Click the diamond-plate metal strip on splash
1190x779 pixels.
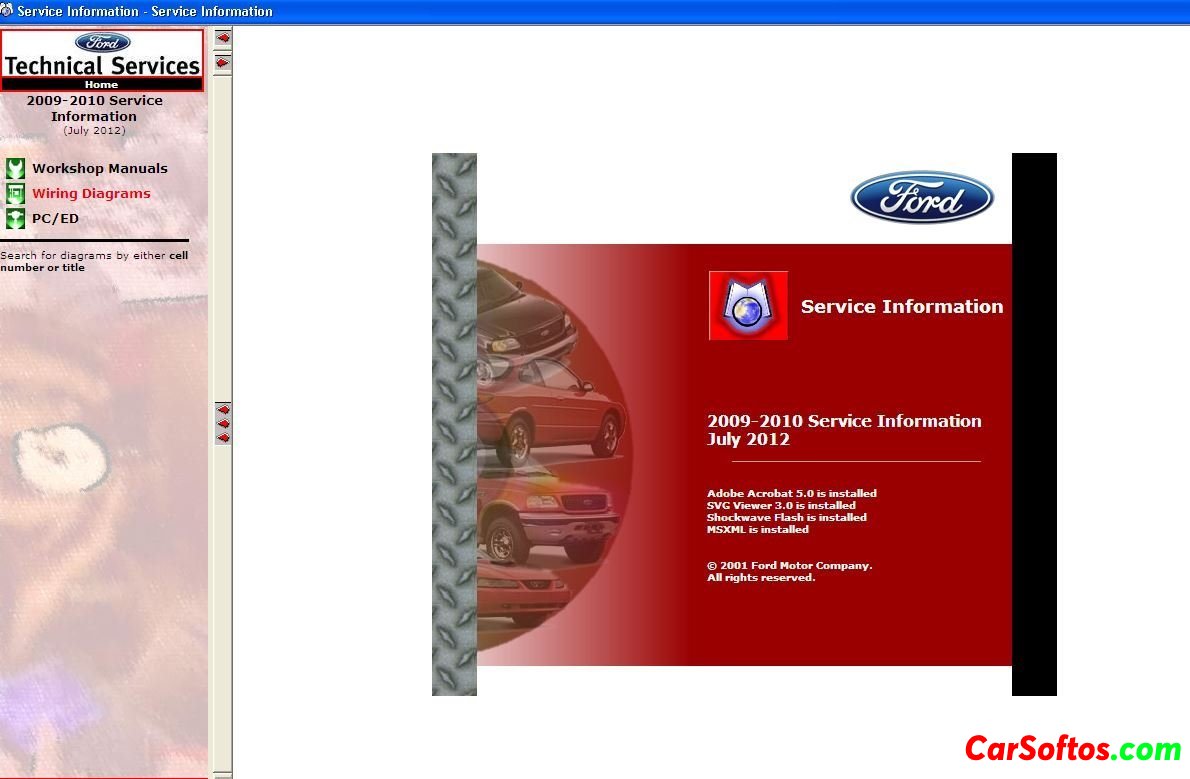pos(454,424)
